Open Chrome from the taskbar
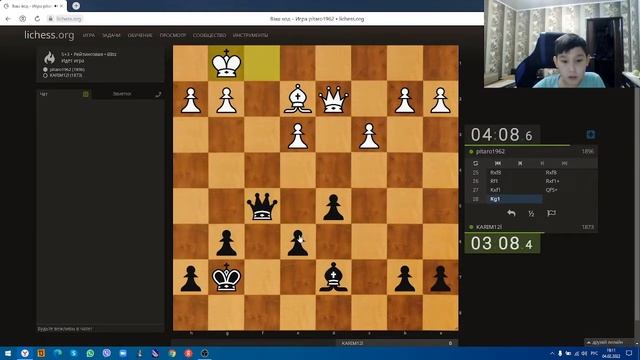 [x=172, y=353]
